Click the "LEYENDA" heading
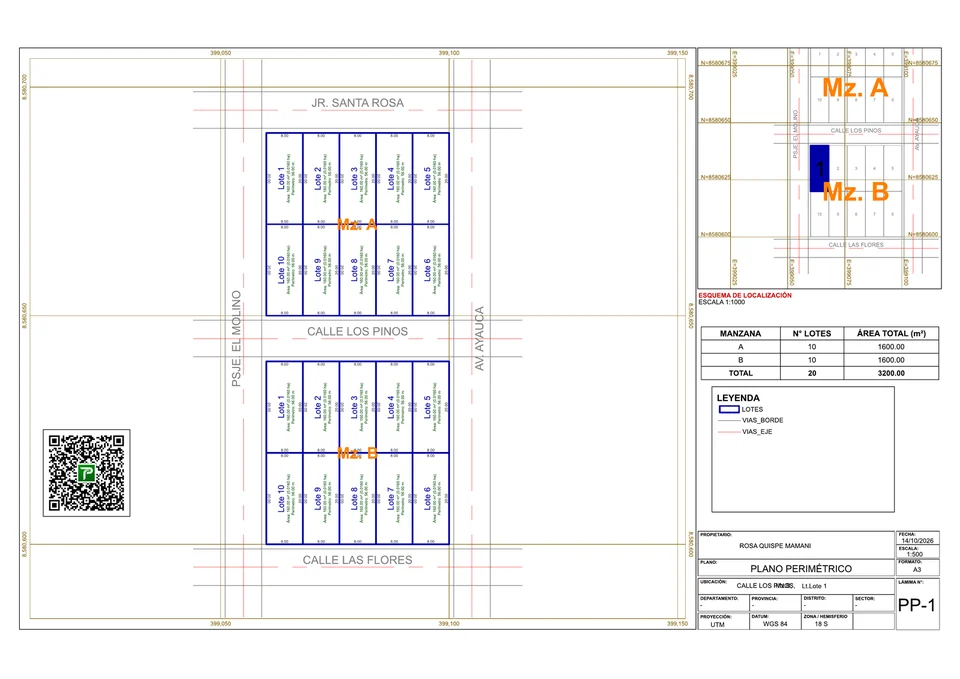 coord(738,398)
